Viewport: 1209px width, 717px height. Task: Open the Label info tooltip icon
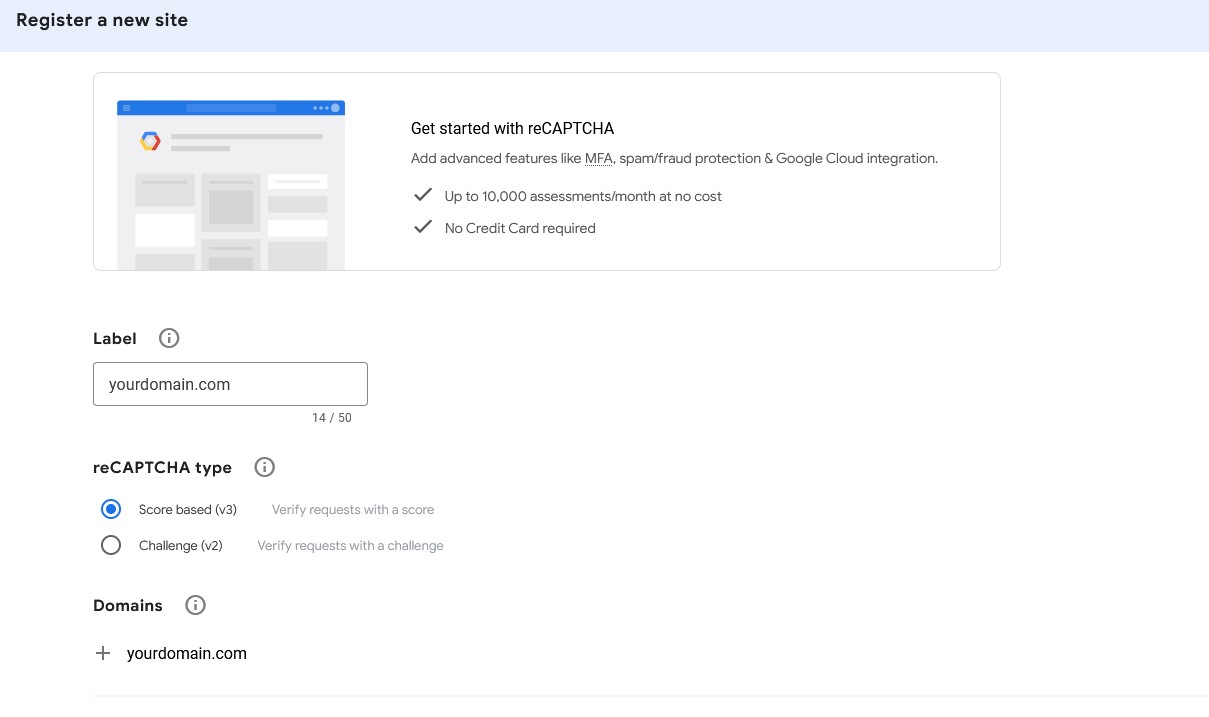point(169,338)
